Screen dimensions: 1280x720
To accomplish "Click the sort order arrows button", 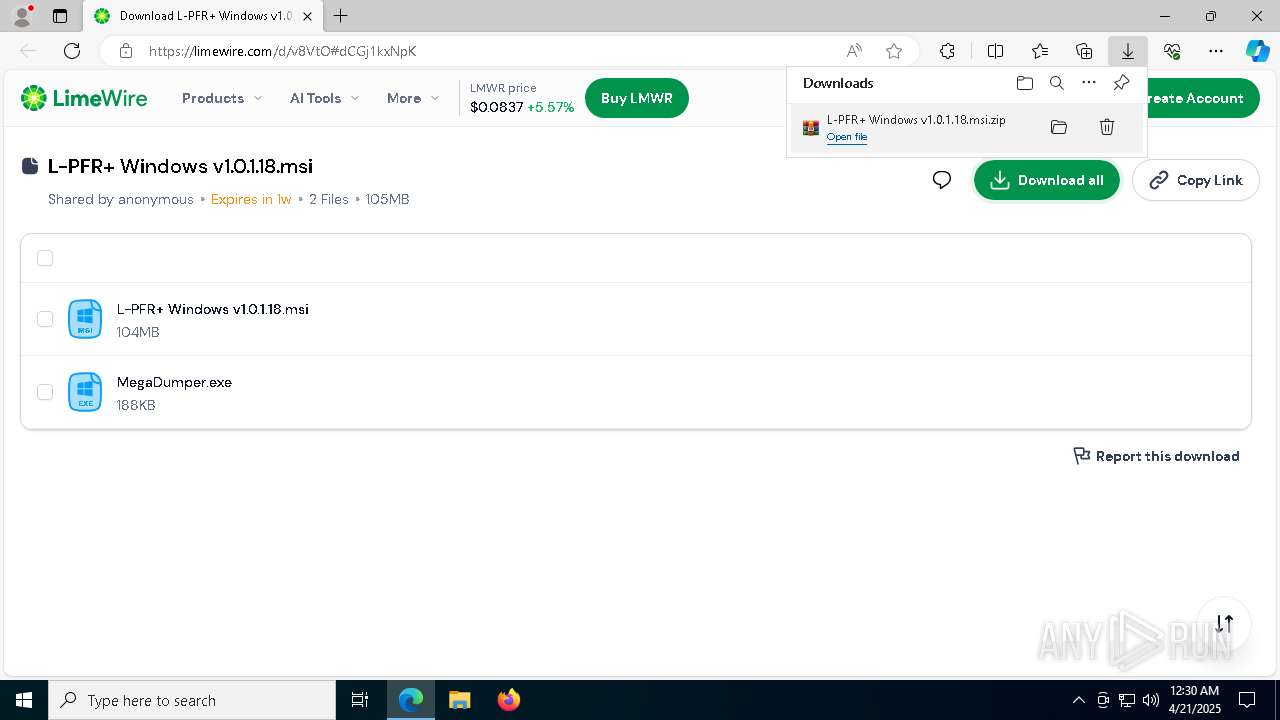I will point(1224,623).
